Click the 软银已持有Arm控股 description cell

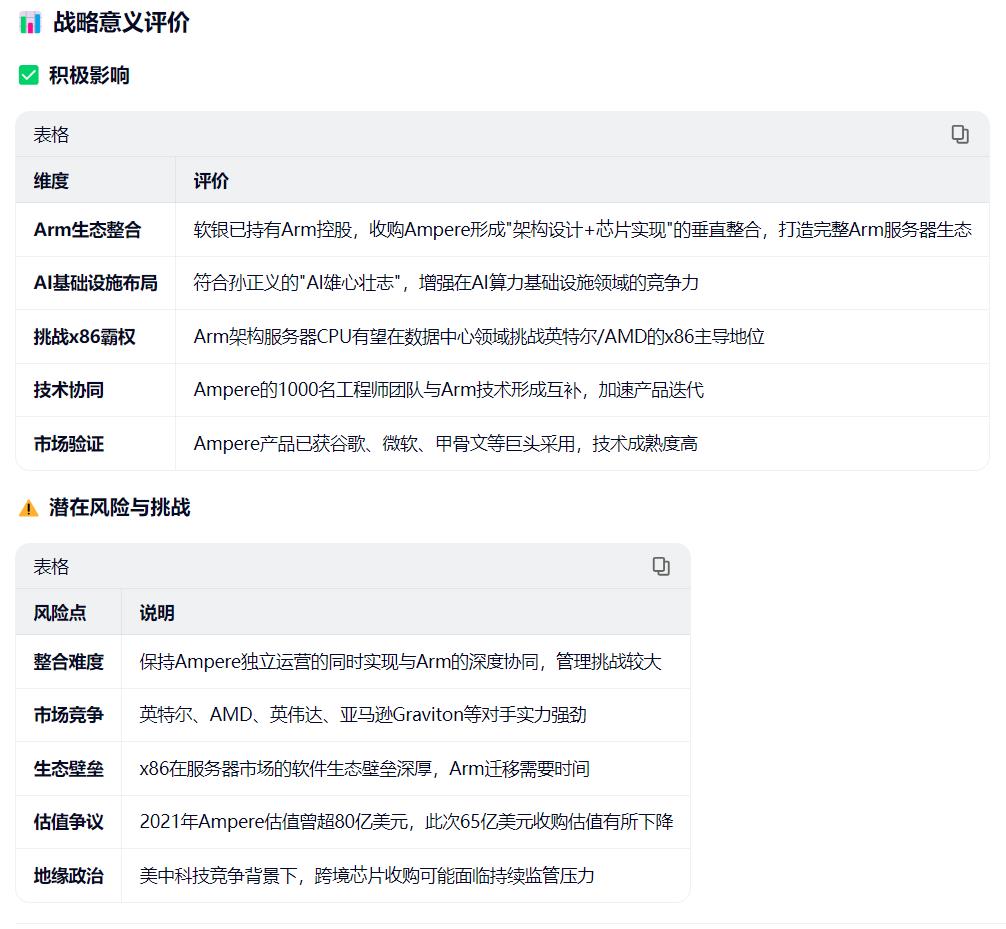coord(583,230)
